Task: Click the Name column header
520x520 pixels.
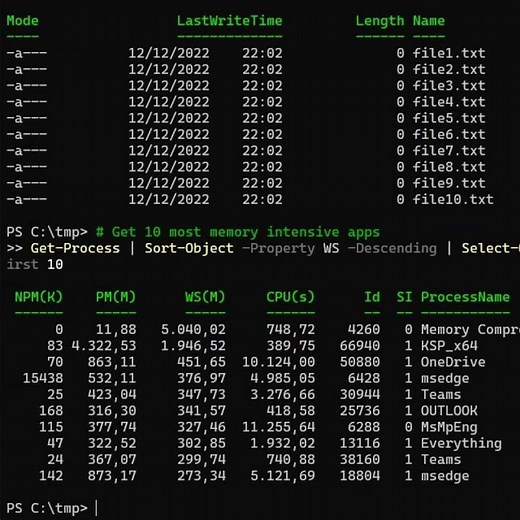Action: tap(429, 21)
